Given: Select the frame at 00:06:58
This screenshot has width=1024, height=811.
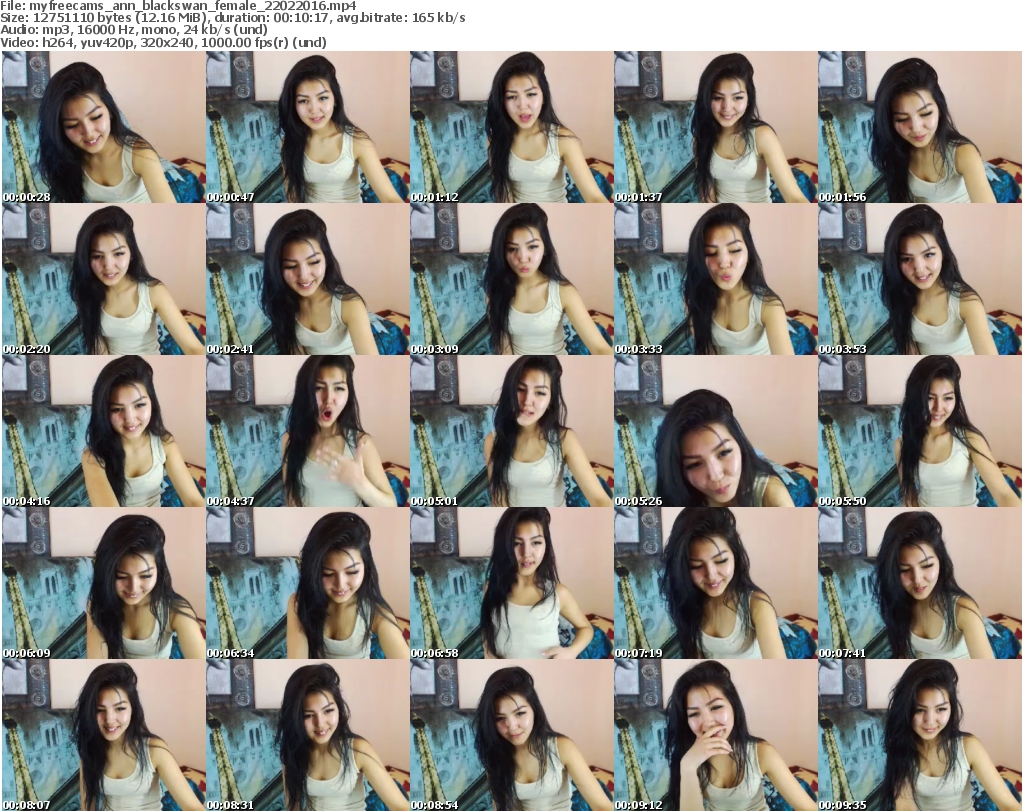Looking at the screenshot, I should [511, 583].
